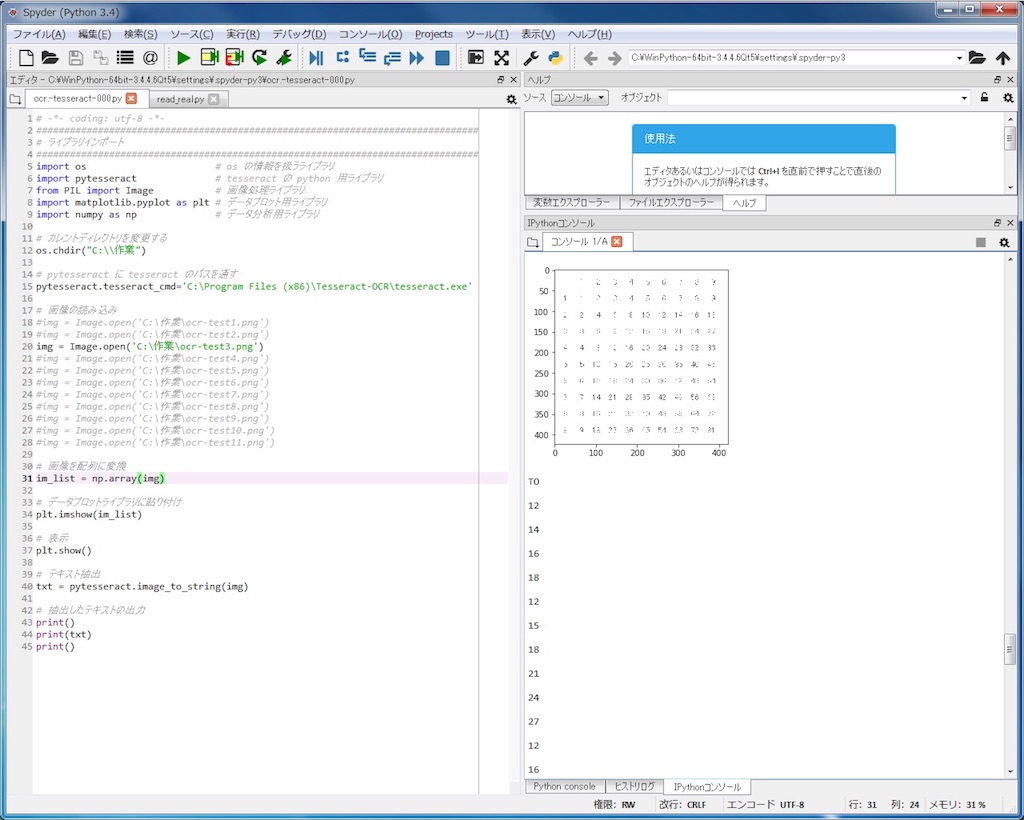Open the file list (bulleted list) icon
Image resolution: width=1024 pixels, height=820 pixels.
click(125, 58)
